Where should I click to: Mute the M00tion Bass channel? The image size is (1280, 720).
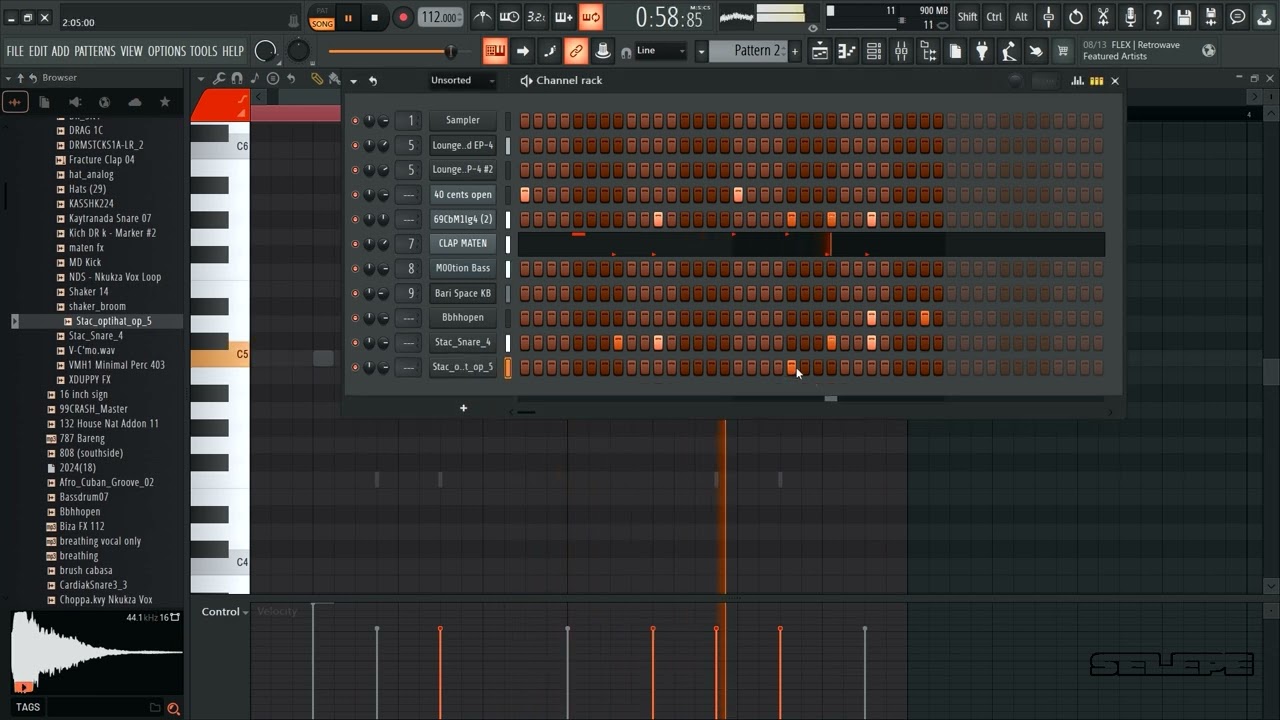click(x=354, y=268)
